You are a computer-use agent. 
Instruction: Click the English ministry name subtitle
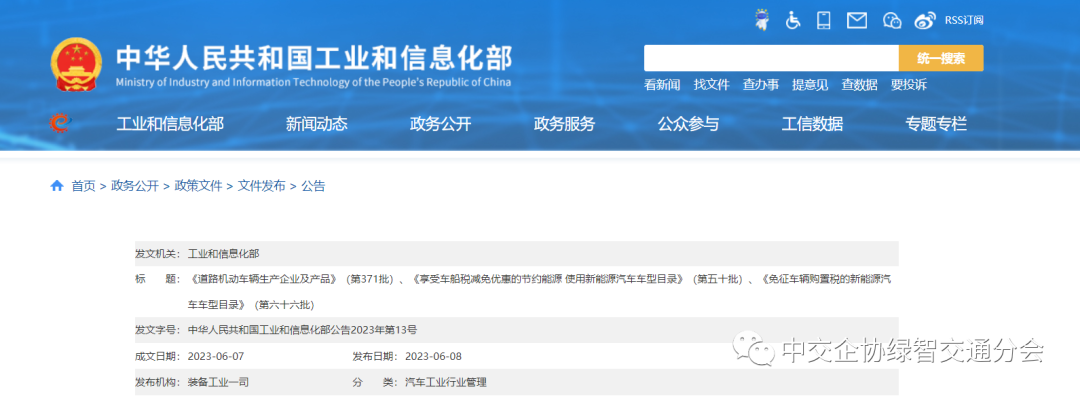tap(313, 83)
